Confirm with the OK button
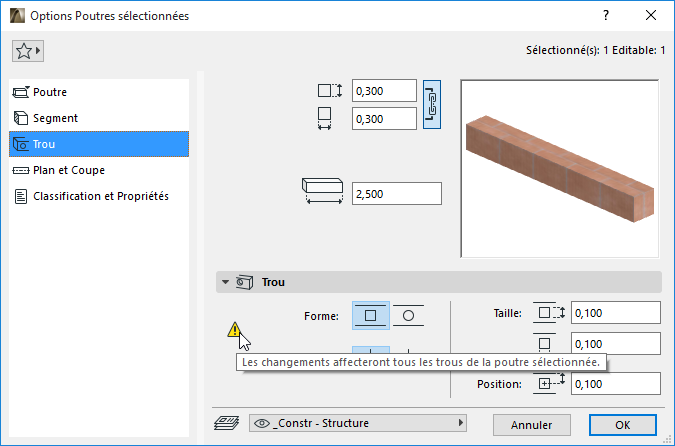Image resolution: width=675 pixels, height=446 pixels. (622, 425)
